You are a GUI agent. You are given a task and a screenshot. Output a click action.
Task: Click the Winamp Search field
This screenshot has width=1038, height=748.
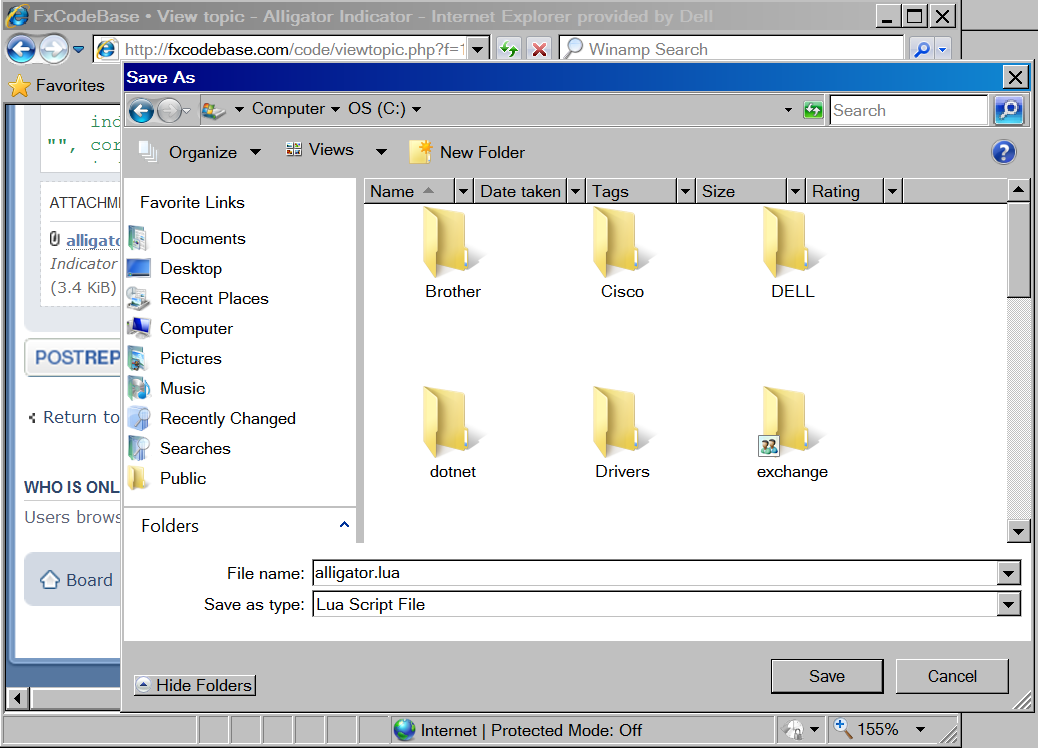tap(732, 50)
